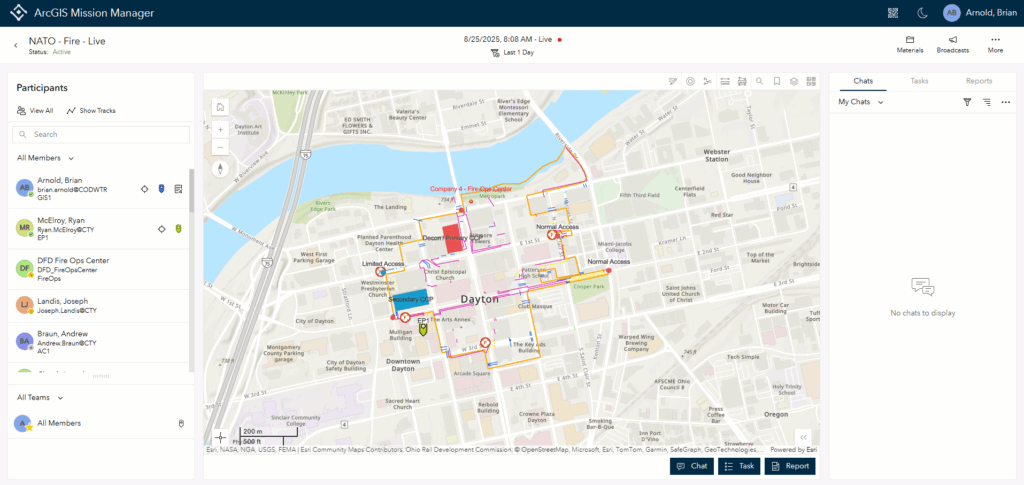
Task: Start a new Chat
Action: [x=692, y=466]
